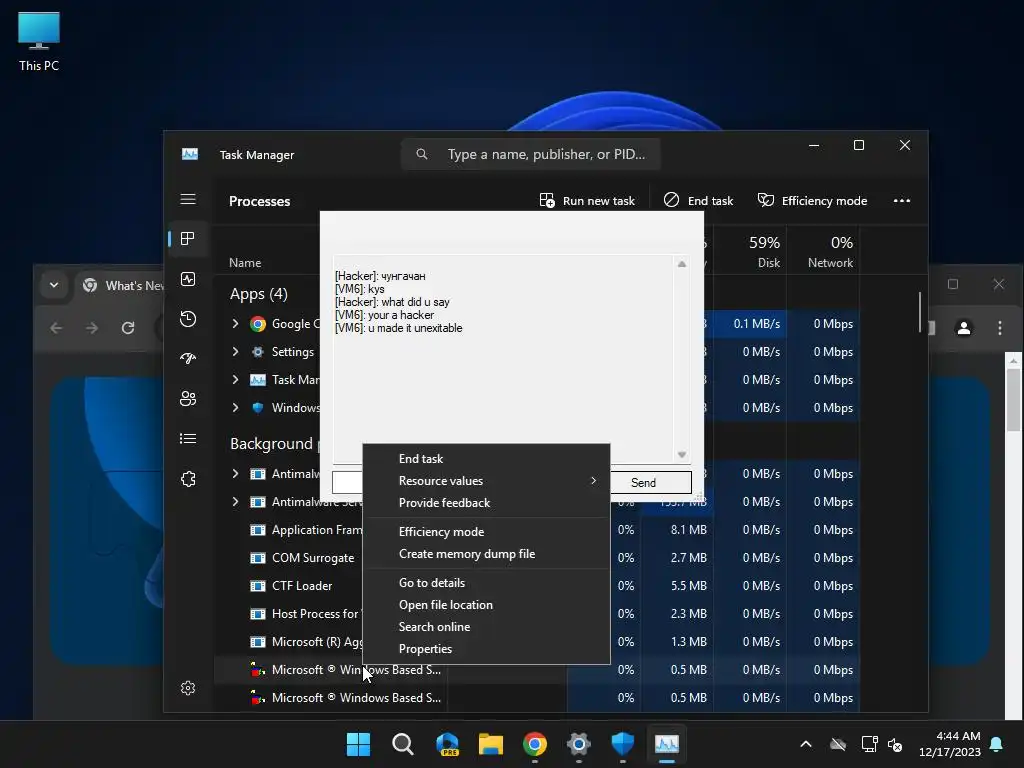Select Efficiency mode in context menu
Screen dimensions: 1024x768
[487, 532]
